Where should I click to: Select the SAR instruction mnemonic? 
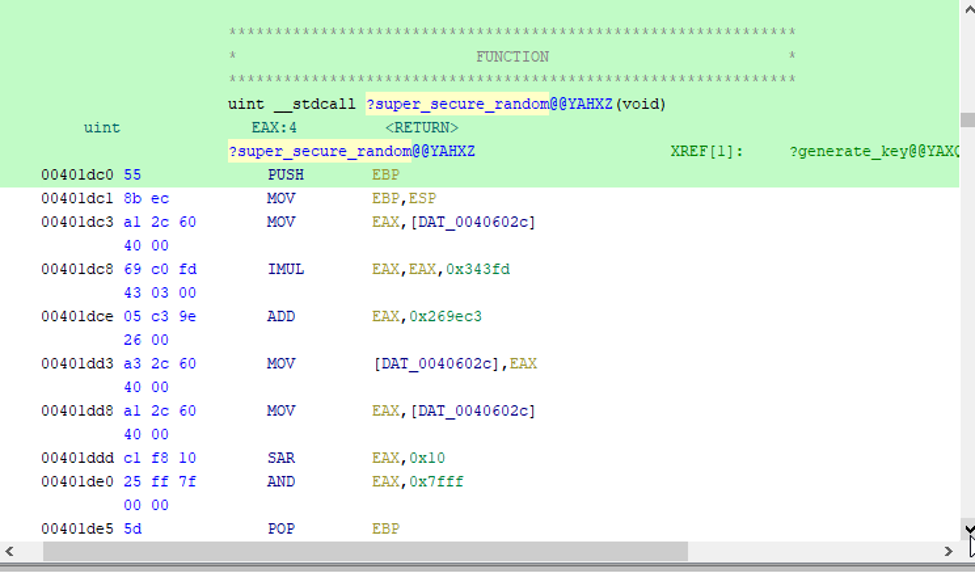coord(281,458)
